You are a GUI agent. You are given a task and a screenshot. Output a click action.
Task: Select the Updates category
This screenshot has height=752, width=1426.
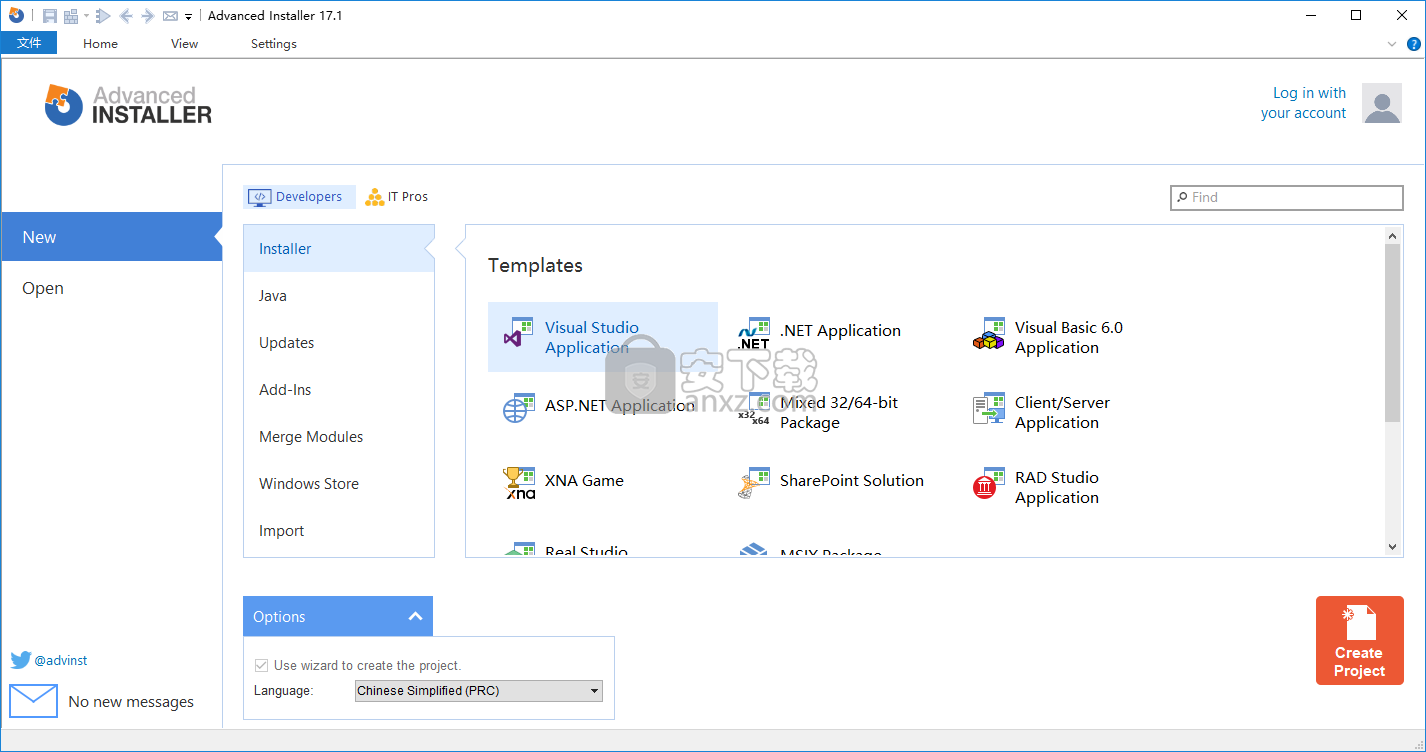tap(338, 342)
